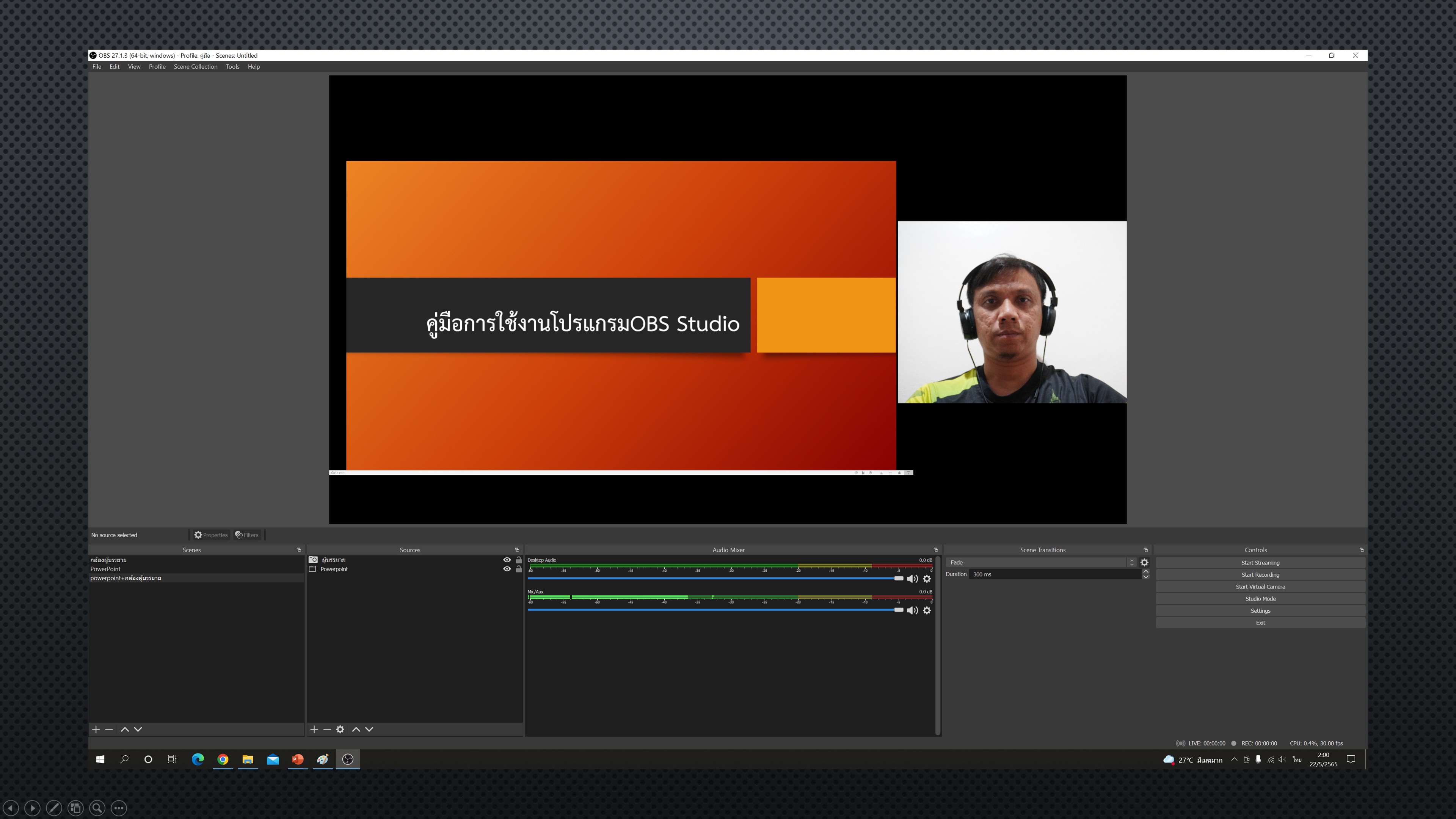Viewport: 1456px width, 819px height.
Task: Hide the Powerpoint source with eye icon
Action: coord(507,569)
